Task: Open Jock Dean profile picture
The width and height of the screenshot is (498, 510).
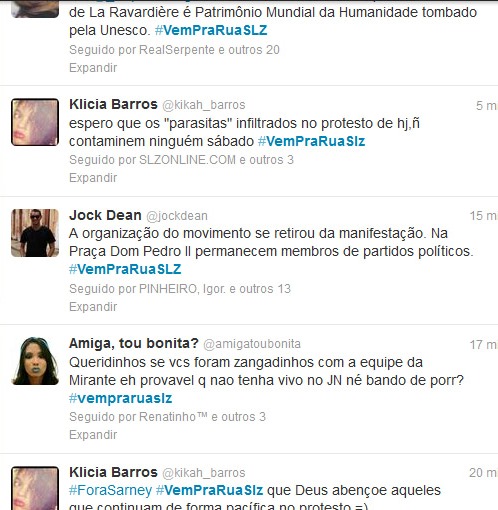Action: pyautogui.click(x=35, y=233)
